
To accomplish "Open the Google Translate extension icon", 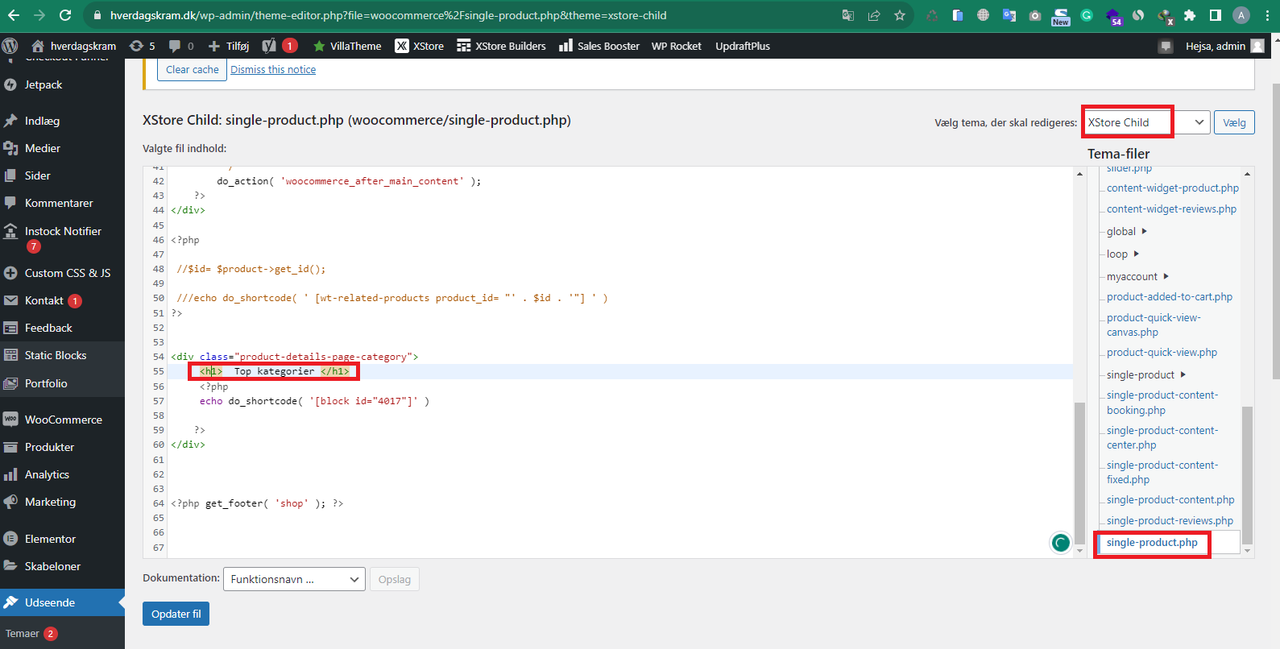I will (1008, 16).
